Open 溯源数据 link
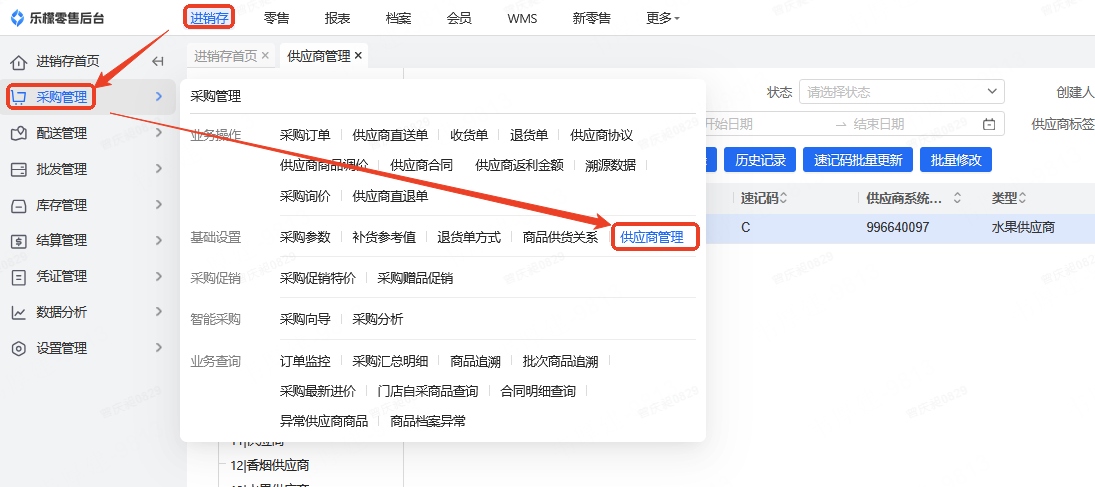 click(x=610, y=166)
